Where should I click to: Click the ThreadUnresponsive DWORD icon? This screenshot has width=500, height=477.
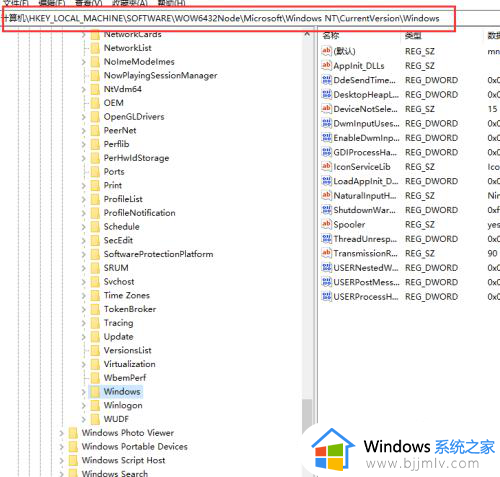(x=326, y=238)
